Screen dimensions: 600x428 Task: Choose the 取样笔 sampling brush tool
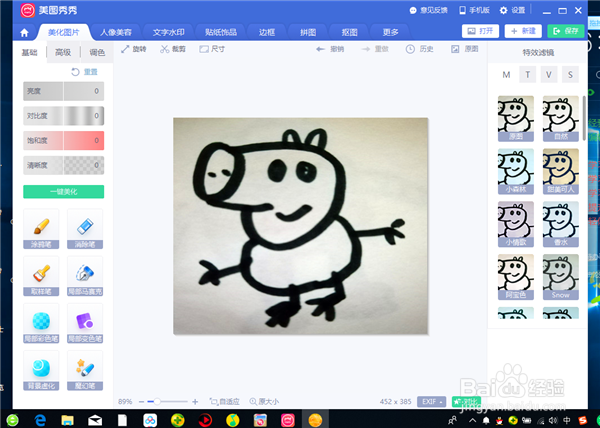[41, 276]
